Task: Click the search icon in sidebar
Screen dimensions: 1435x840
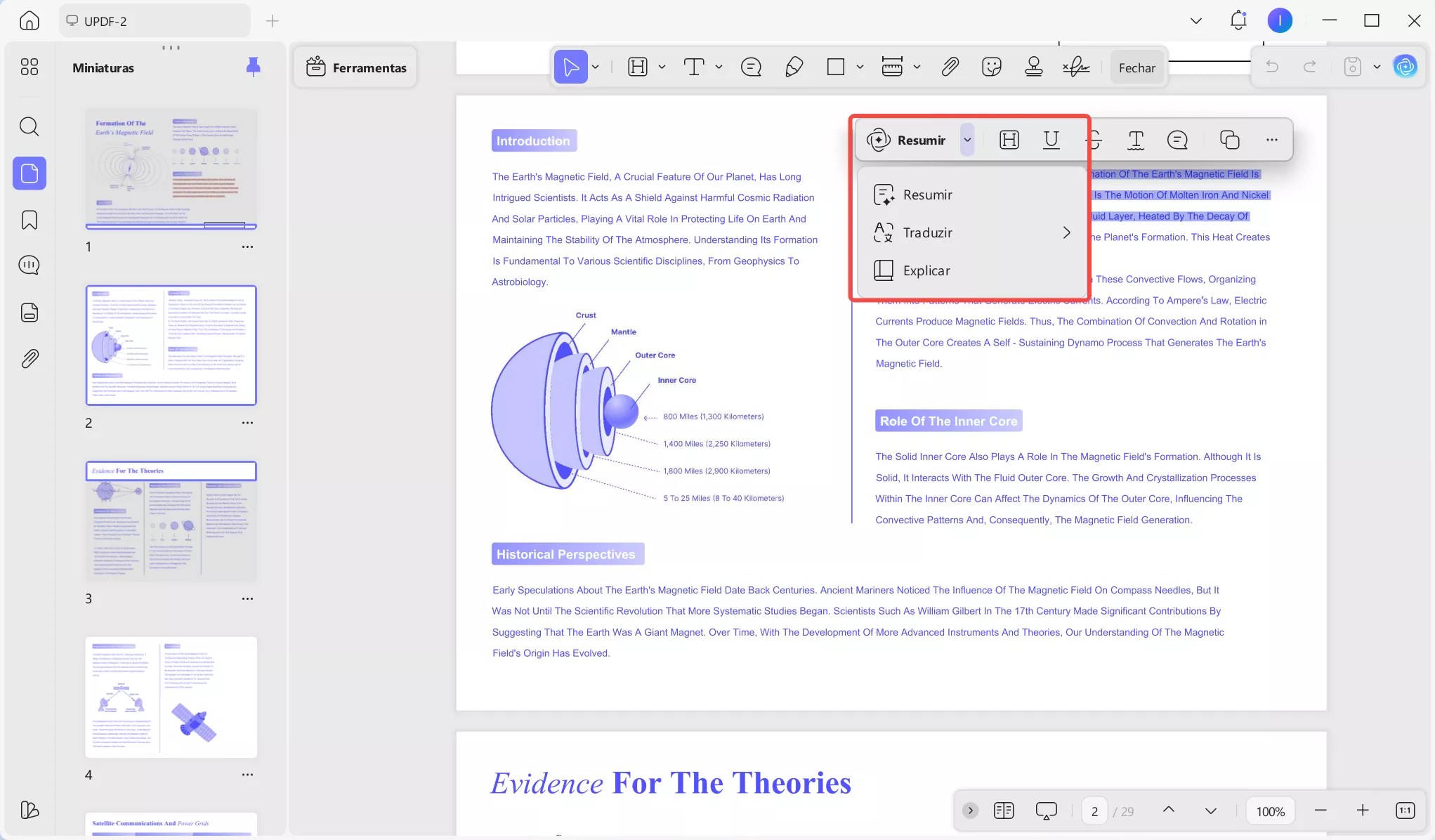Action: 30,127
